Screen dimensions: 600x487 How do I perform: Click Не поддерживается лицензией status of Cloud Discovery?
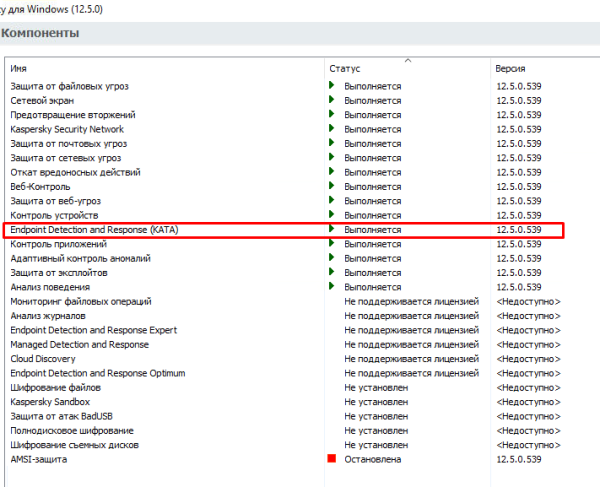click(x=411, y=359)
